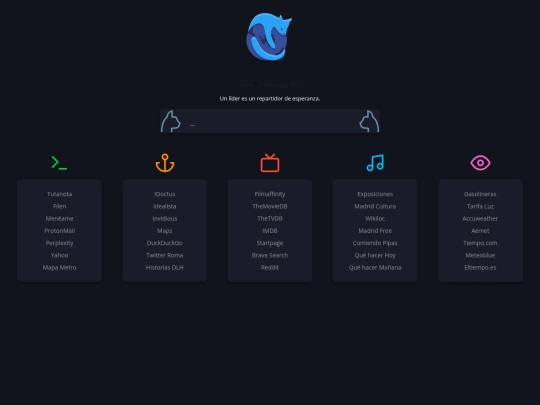The height and width of the screenshot is (405, 540).
Task: Open the TheTVDB link
Action: click(270, 218)
